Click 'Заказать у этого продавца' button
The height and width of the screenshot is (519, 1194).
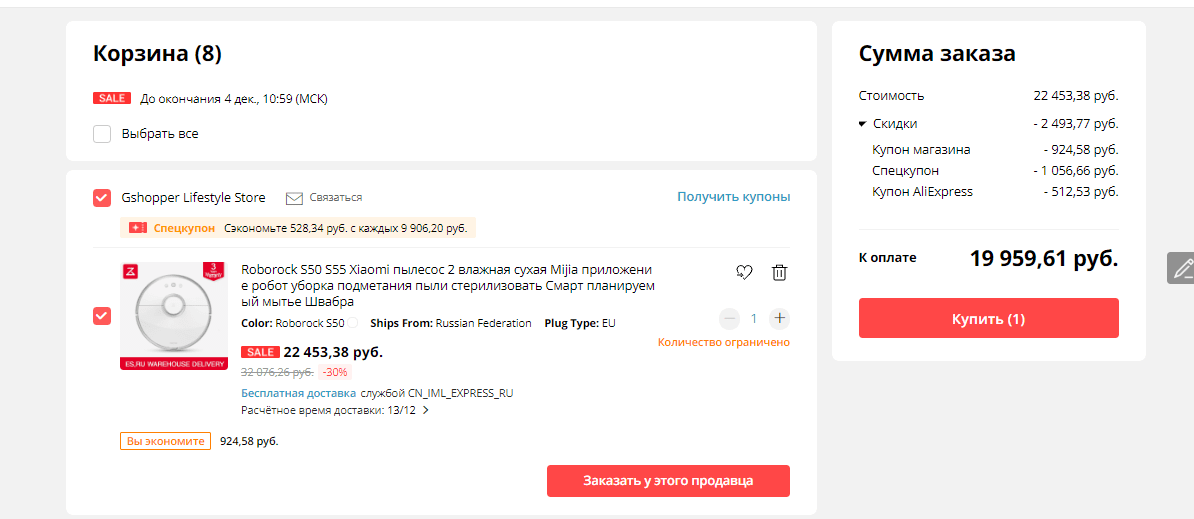(668, 481)
